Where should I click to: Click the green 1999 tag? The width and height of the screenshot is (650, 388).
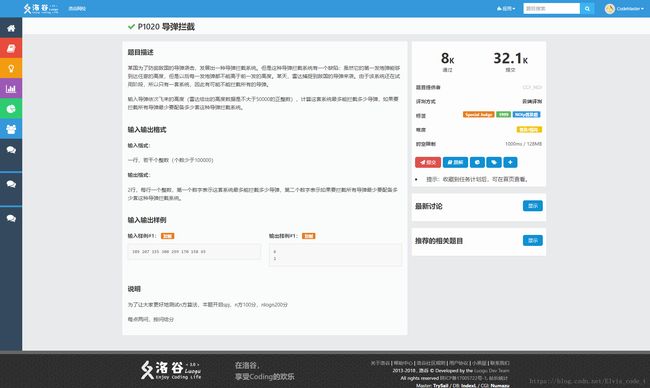tap(503, 114)
